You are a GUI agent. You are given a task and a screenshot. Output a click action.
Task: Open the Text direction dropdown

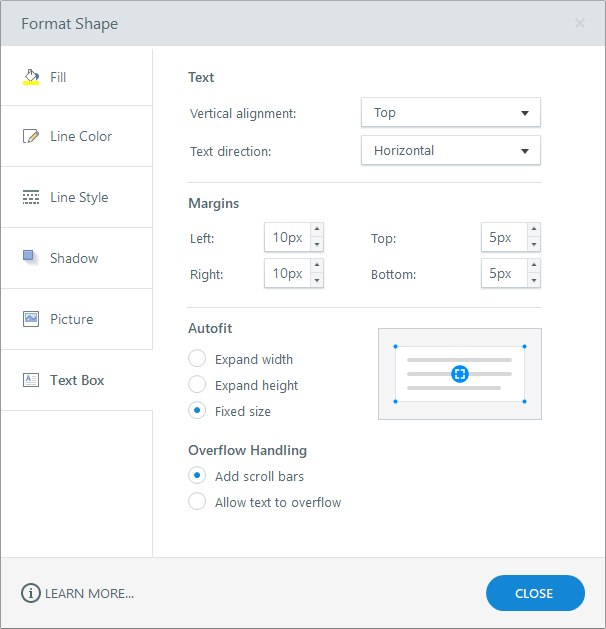pyautogui.click(x=450, y=151)
